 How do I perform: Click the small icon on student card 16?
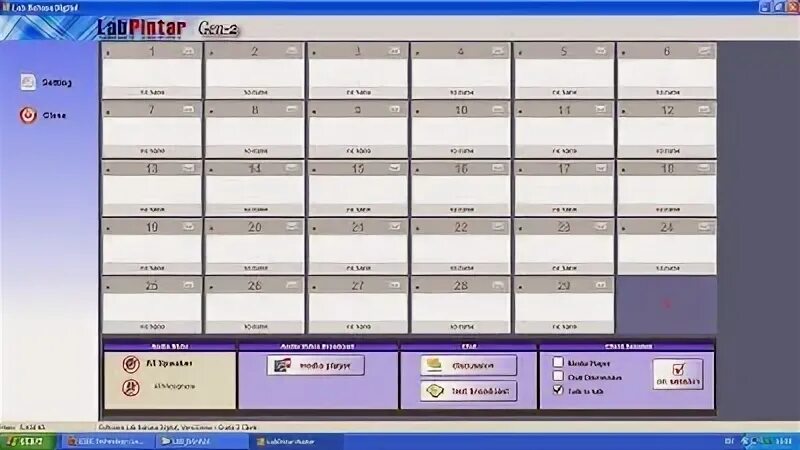click(497, 168)
